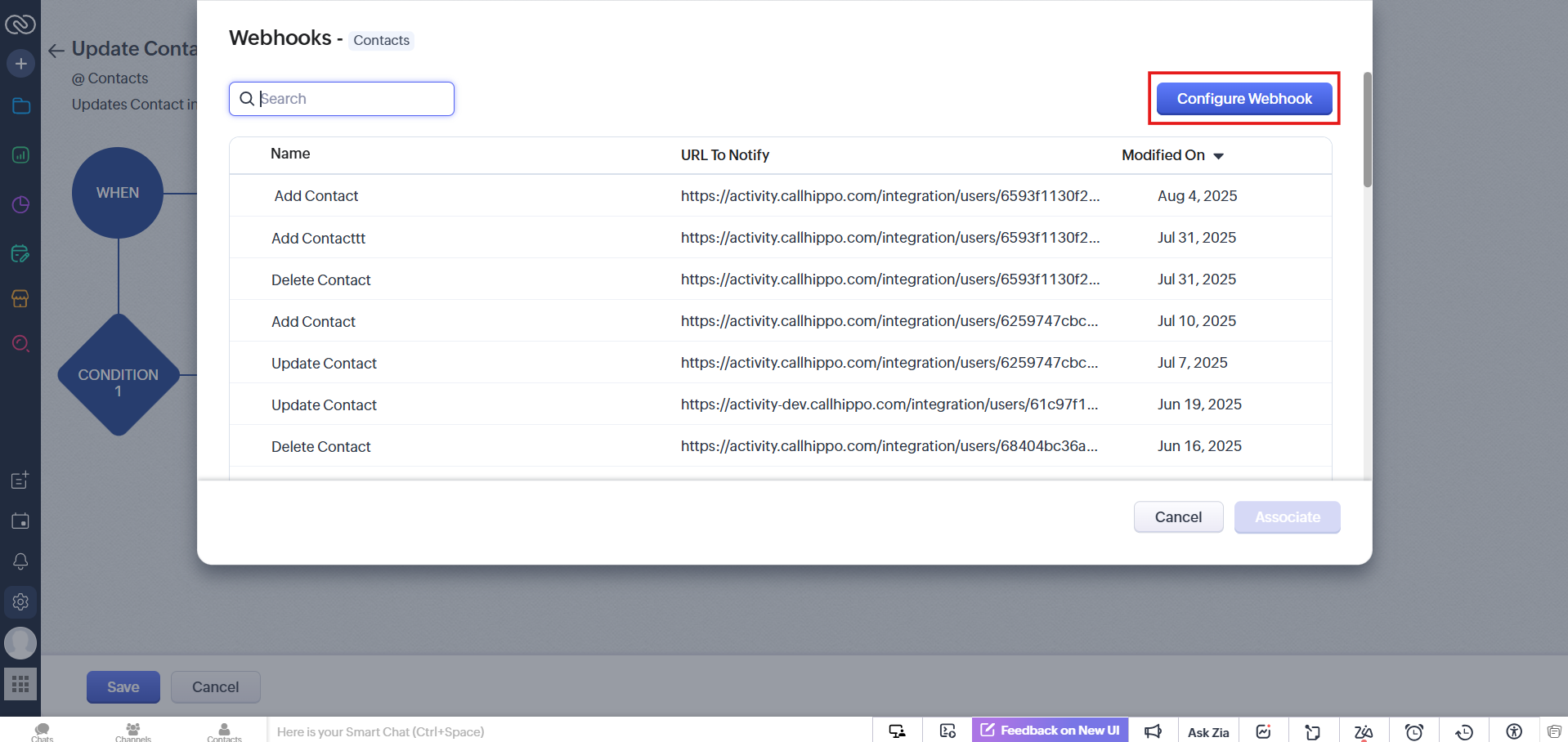The image size is (1568, 742).
Task: Open the apps grid launcher icon
Action: pyautogui.click(x=20, y=684)
